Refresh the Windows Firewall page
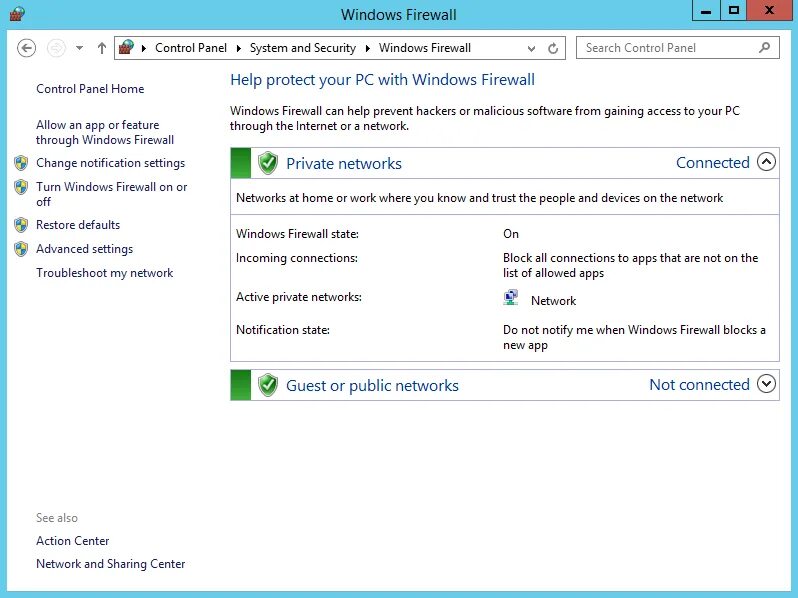 [553, 48]
